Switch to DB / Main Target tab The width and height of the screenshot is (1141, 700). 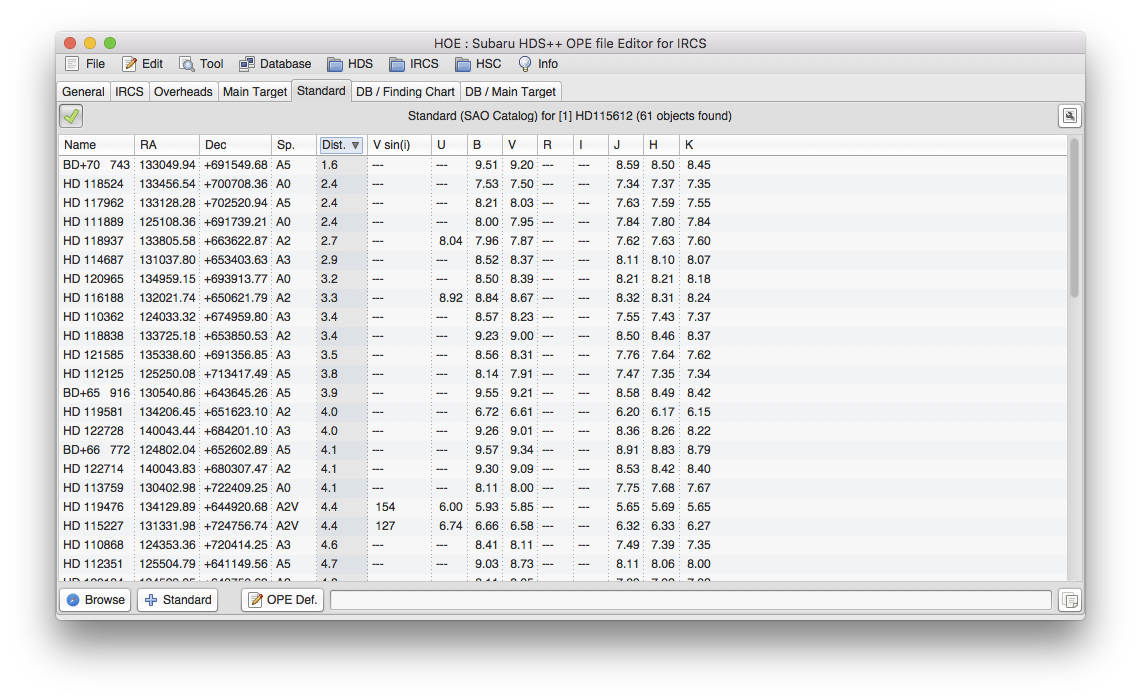510,92
